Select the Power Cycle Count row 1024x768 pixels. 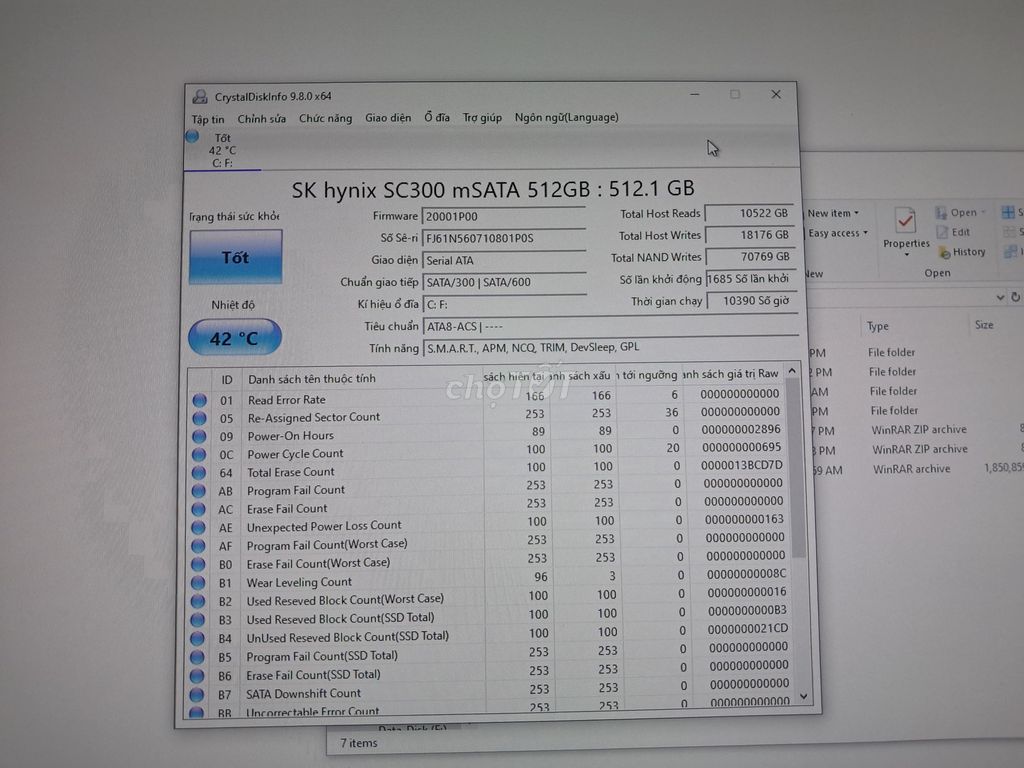click(x=487, y=451)
